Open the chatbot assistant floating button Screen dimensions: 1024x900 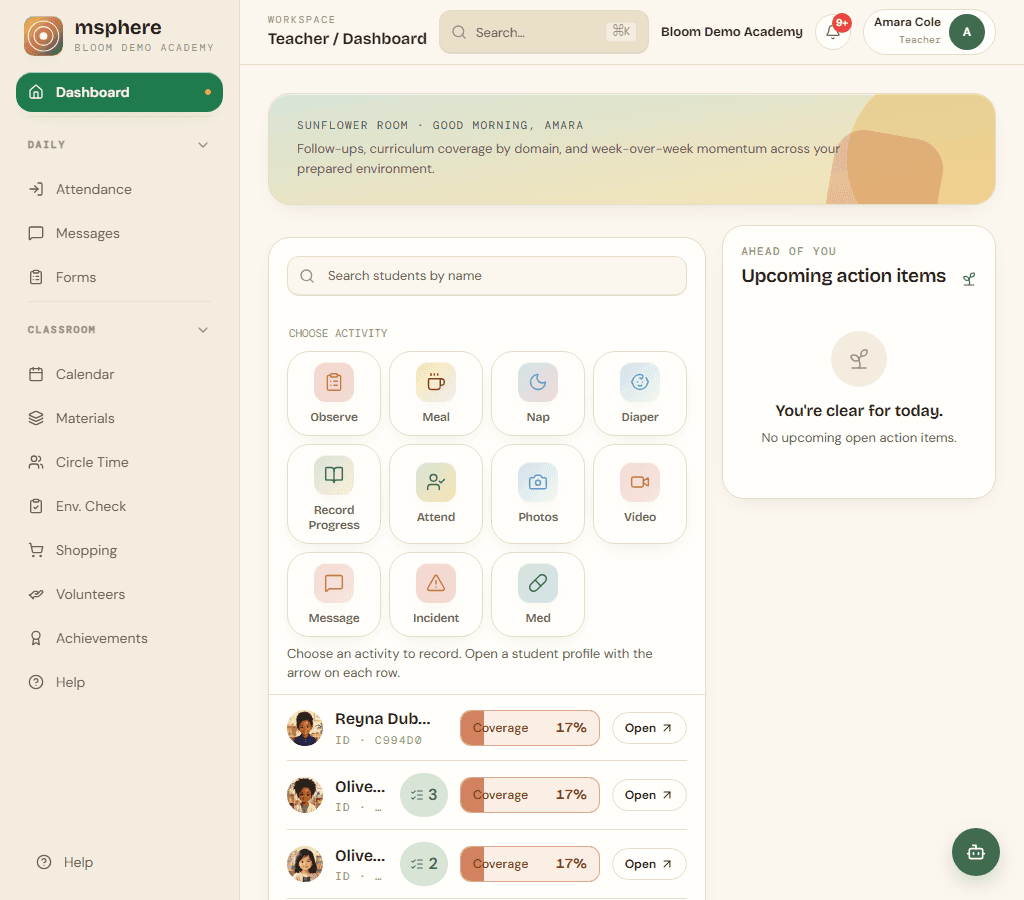[x=975, y=852]
